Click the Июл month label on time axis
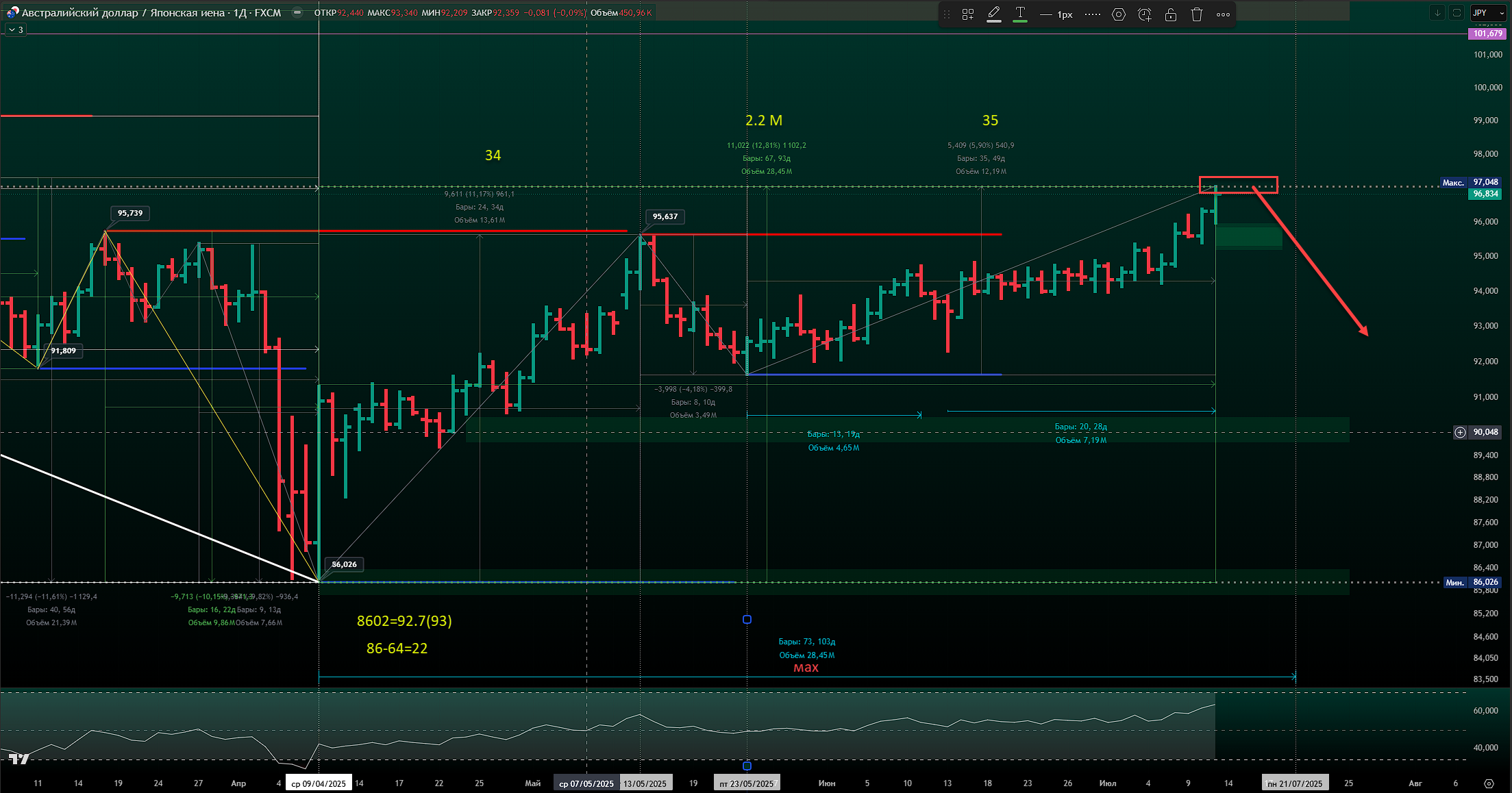 coord(1108,783)
